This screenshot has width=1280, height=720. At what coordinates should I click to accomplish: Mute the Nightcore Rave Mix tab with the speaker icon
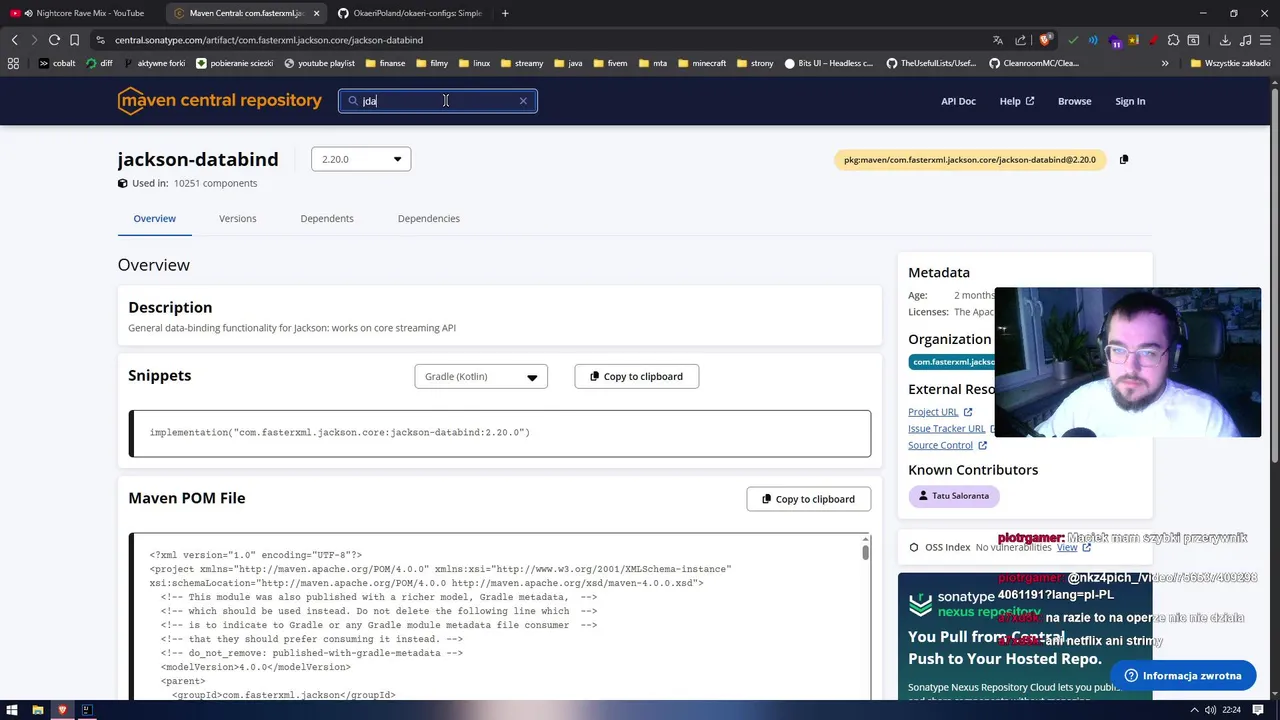click(x=27, y=13)
